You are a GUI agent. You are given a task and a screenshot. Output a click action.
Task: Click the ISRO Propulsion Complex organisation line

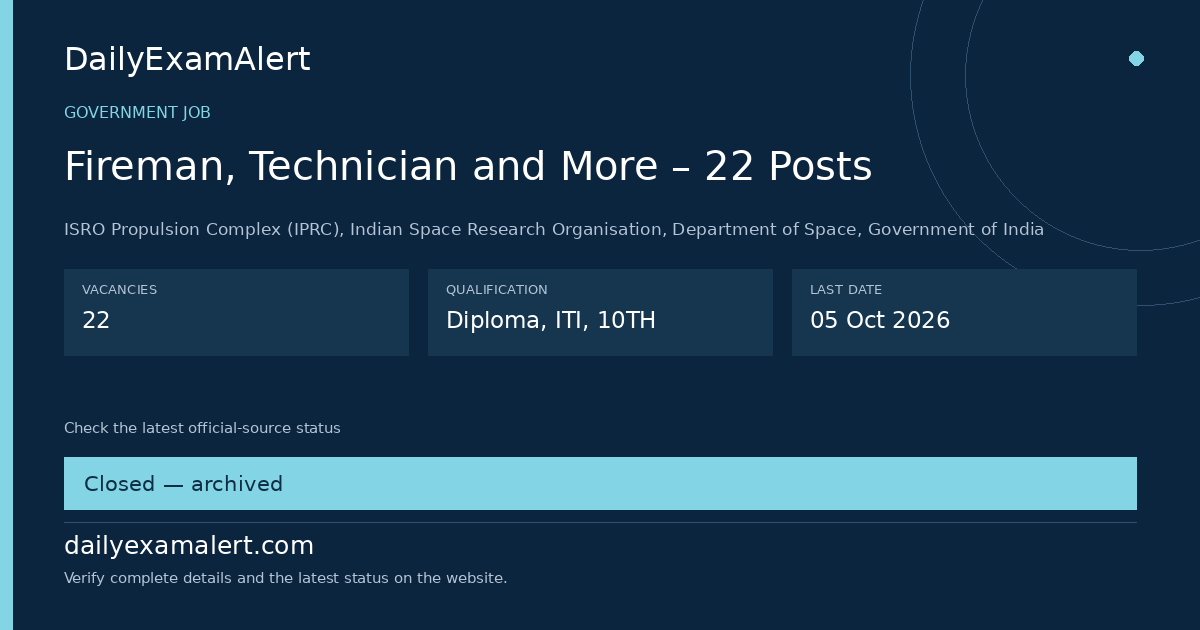tap(554, 230)
